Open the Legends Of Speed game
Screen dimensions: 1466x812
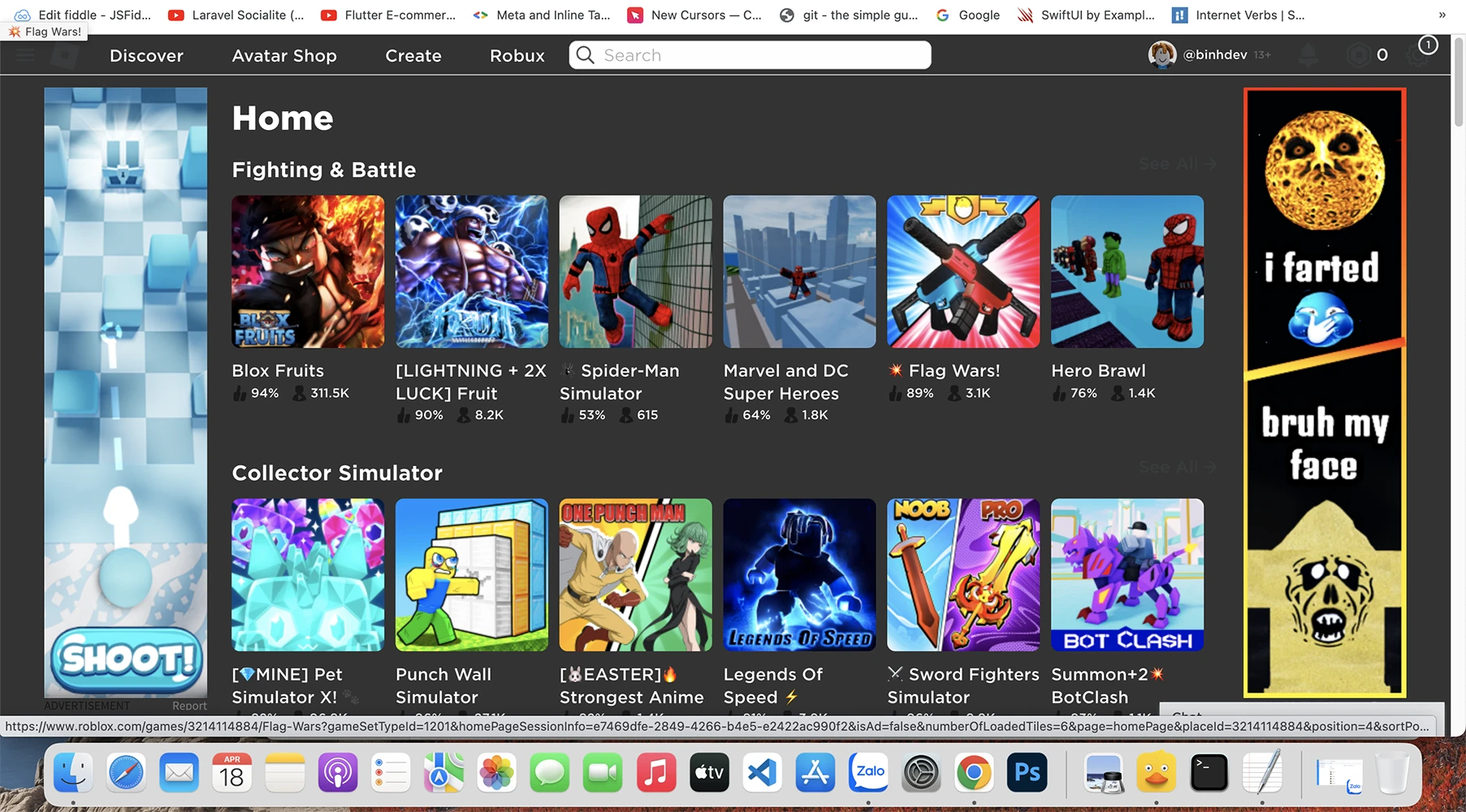798,575
